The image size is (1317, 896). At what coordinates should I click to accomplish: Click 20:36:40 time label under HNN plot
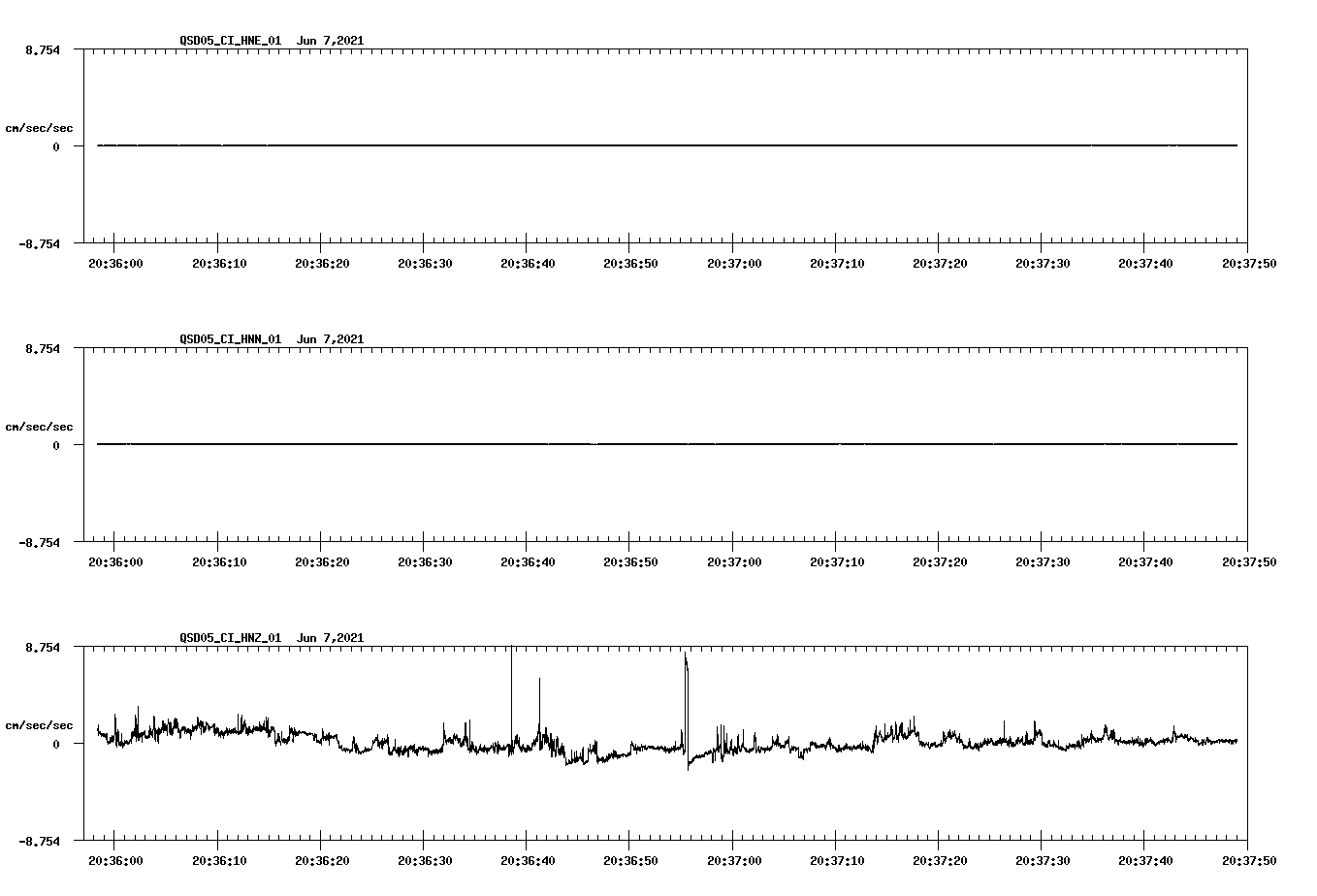[x=527, y=562]
